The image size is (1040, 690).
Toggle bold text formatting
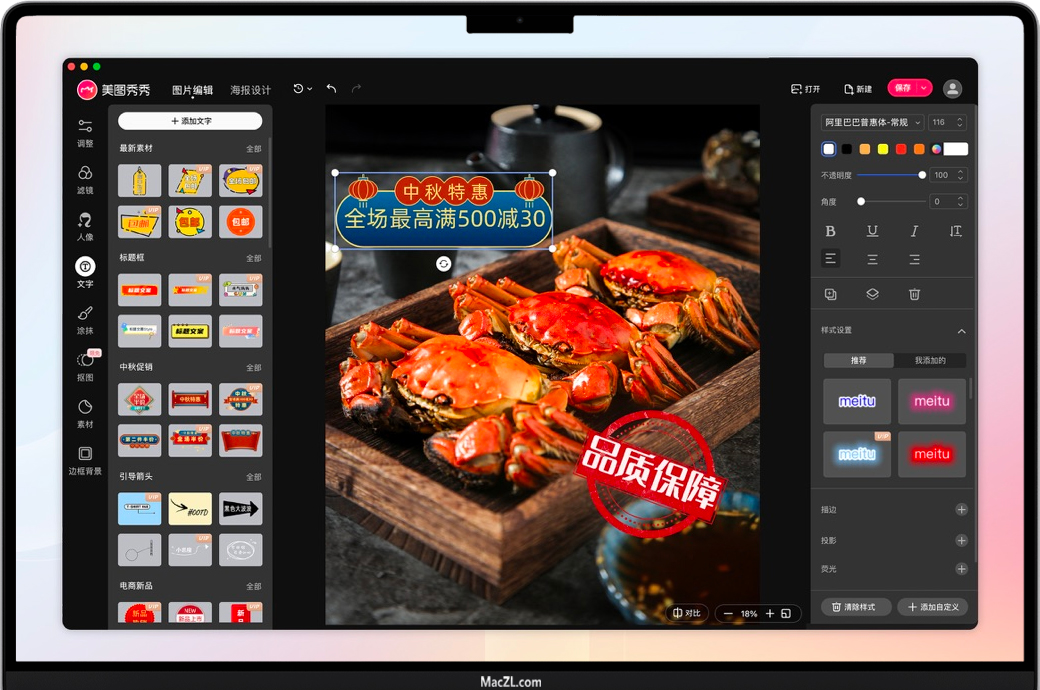pyautogui.click(x=830, y=231)
